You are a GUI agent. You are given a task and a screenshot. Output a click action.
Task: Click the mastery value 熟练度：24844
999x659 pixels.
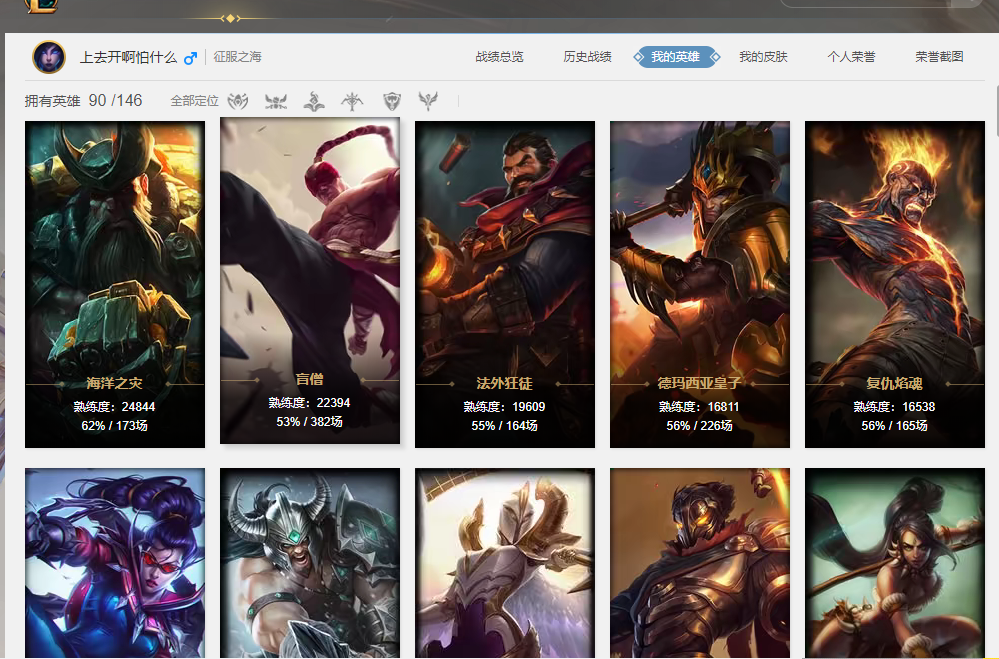coord(115,407)
